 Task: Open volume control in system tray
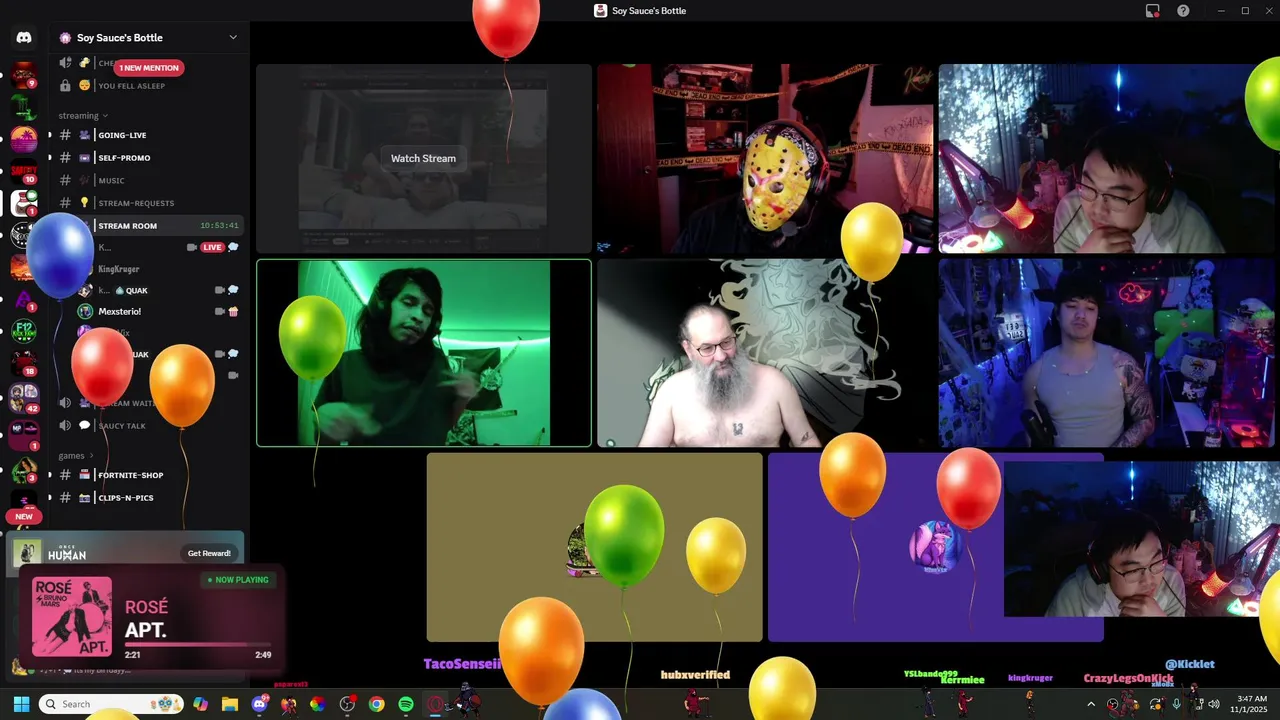pos(1214,704)
